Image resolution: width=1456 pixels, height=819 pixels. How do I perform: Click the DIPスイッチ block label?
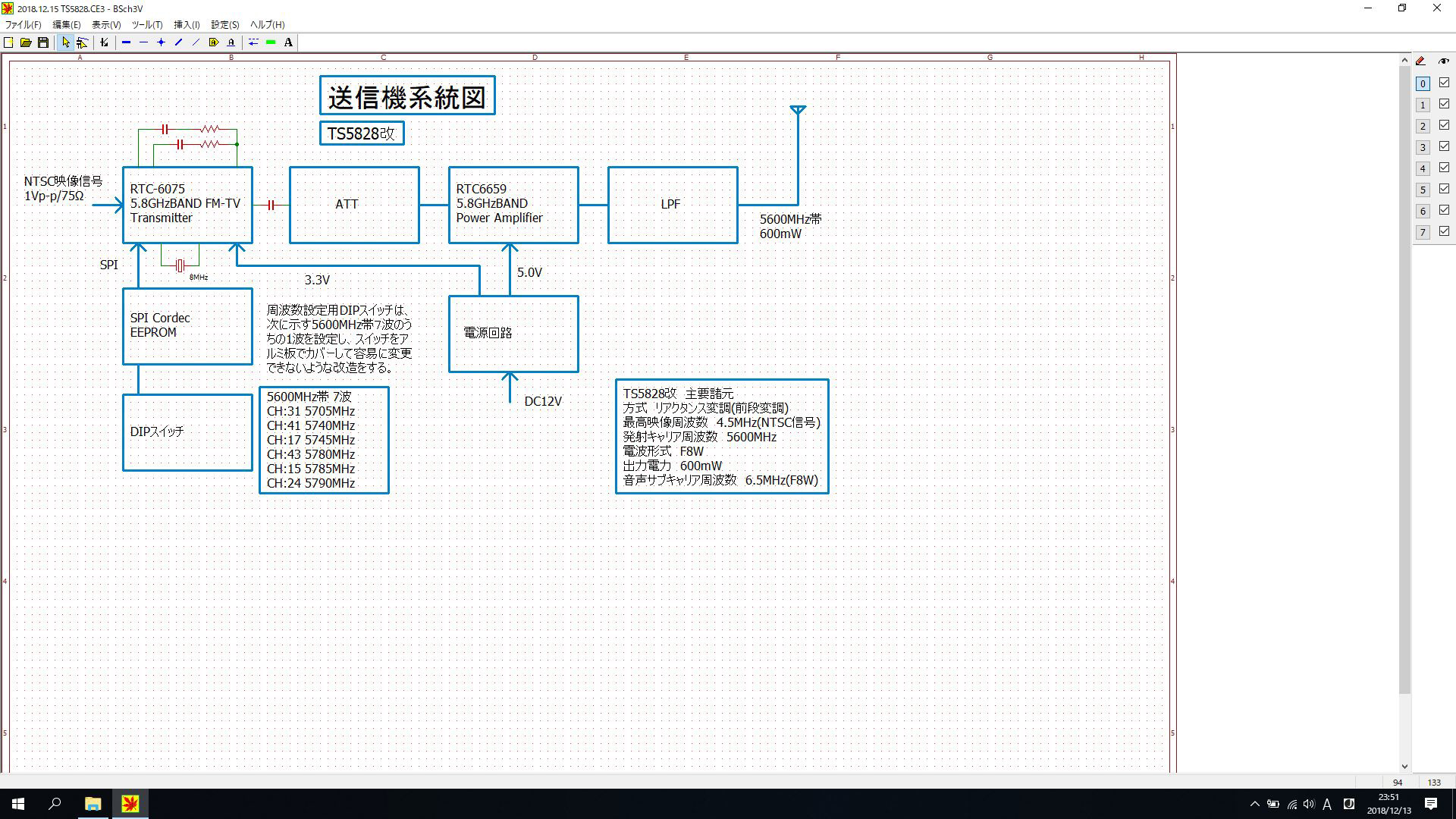[157, 431]
